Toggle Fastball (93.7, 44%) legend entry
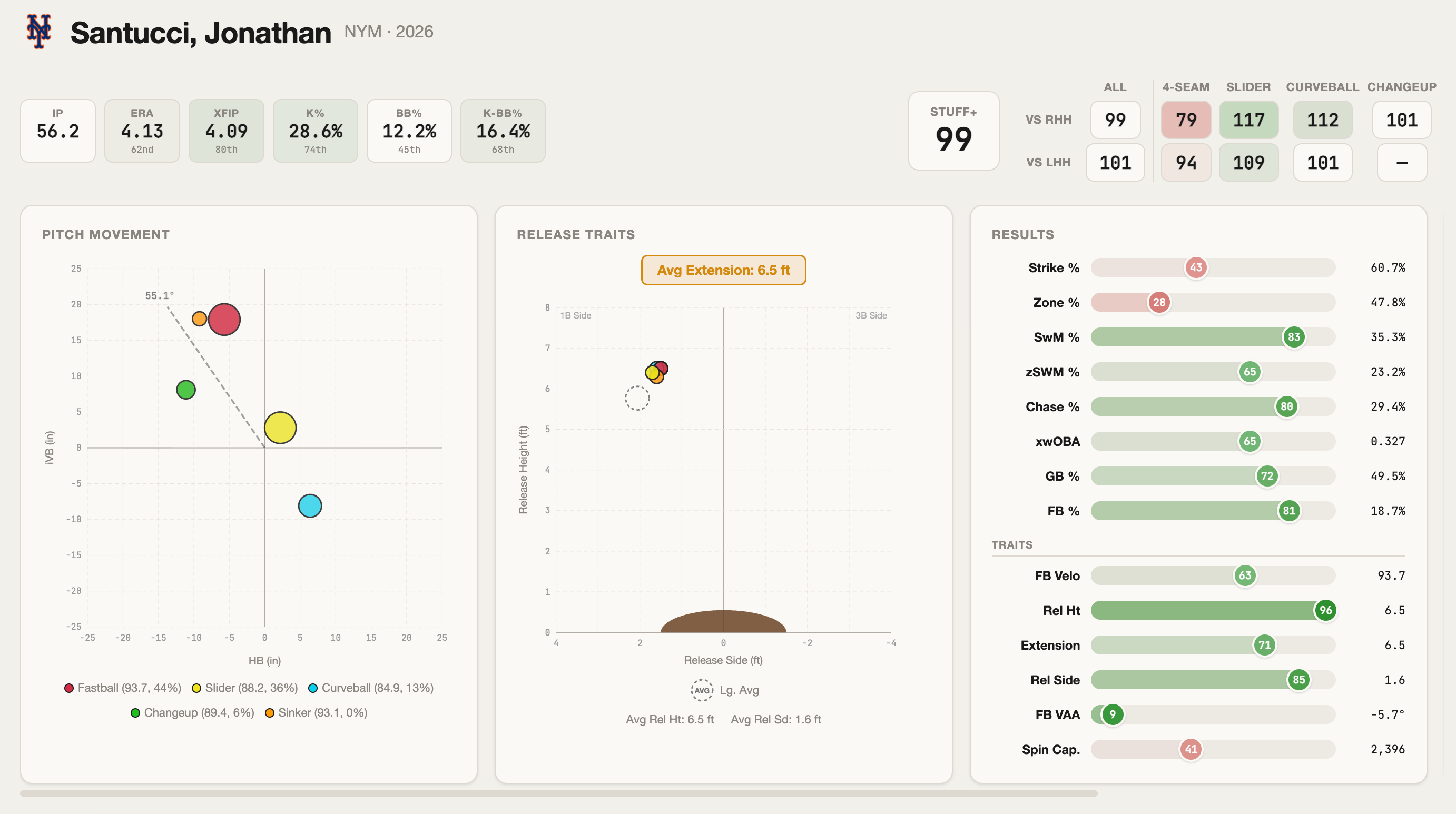Screen dimensions: 1456x814 coord(123,688)
